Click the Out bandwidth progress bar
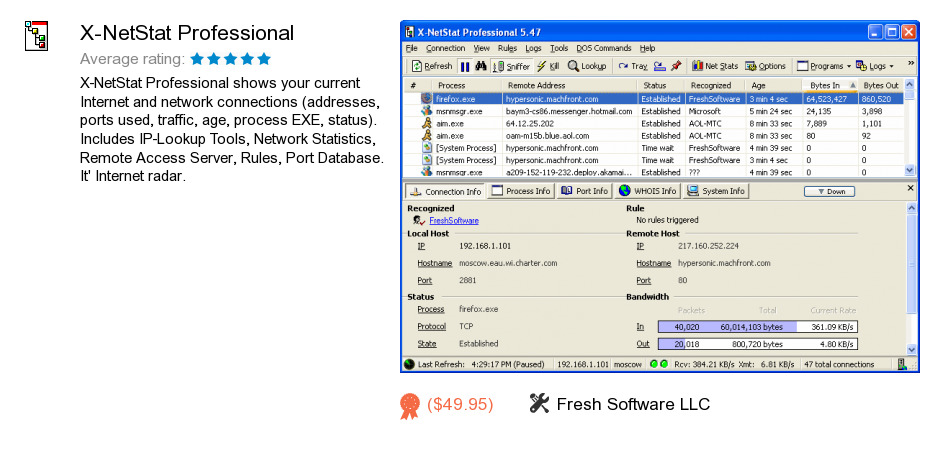The width and height of the screenshot is (940, 450). pyautogui.click(x=758, y=344)
